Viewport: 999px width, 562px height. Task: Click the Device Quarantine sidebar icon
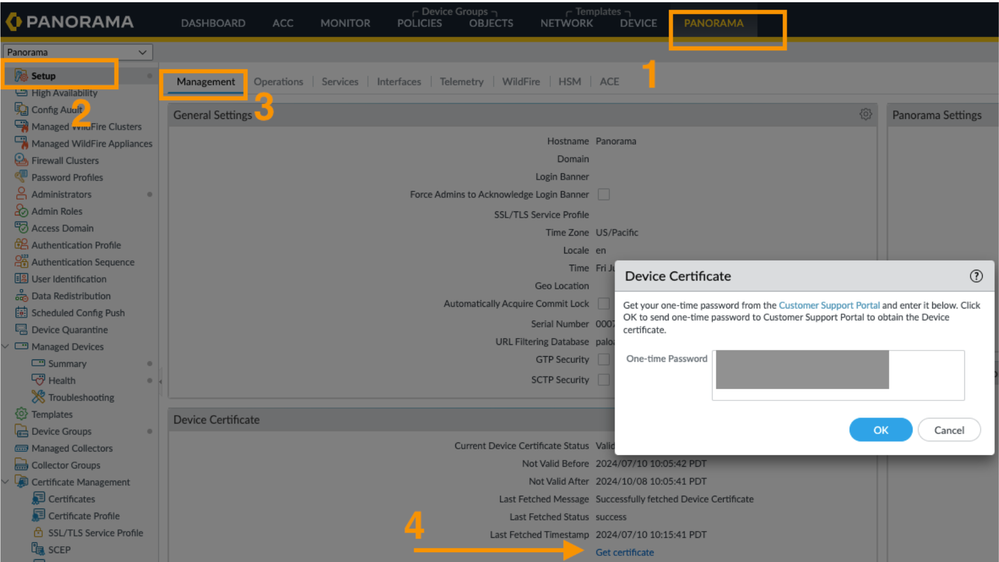coord(21,329)
